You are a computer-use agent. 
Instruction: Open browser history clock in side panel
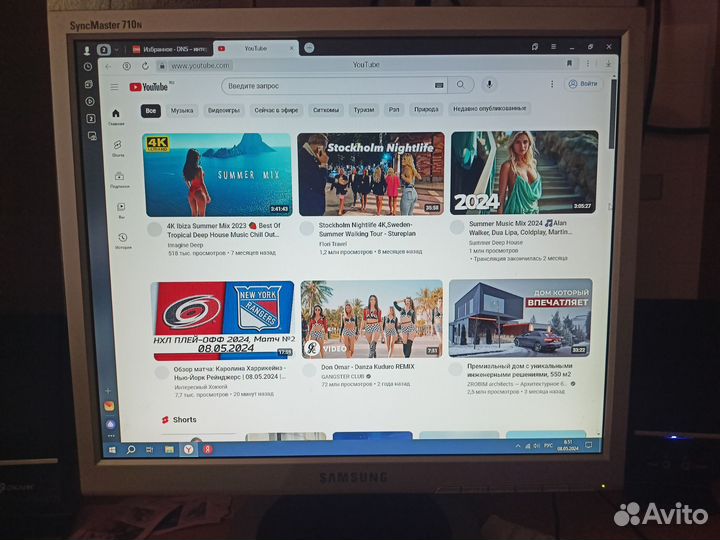88,67
